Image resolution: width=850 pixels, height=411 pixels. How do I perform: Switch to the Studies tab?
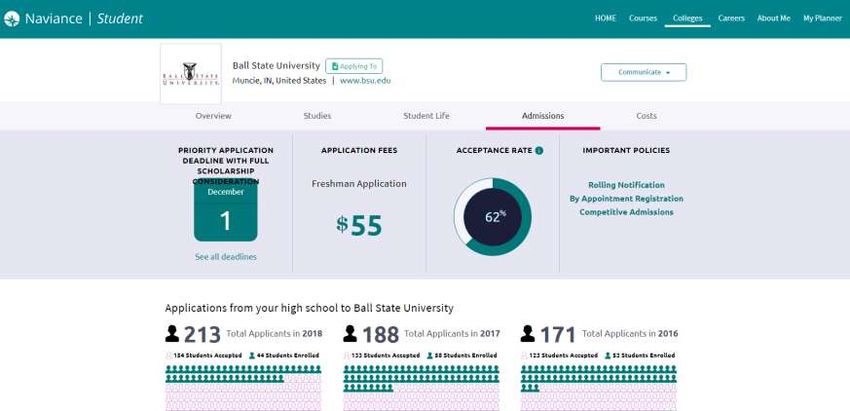[x=317, y=116]
